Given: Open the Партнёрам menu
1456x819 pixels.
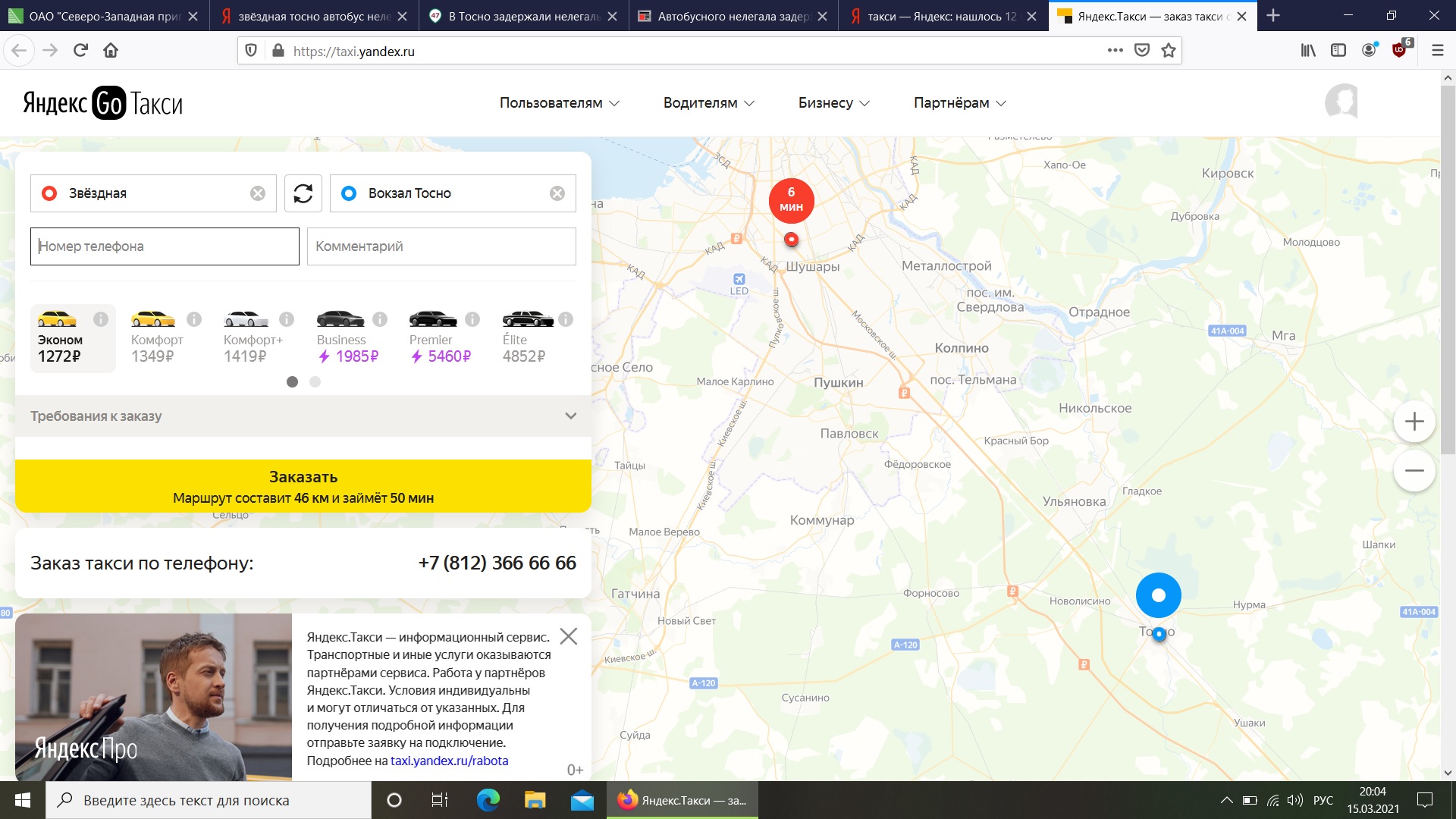Looking at the screenshot, I should pos(959,103).
